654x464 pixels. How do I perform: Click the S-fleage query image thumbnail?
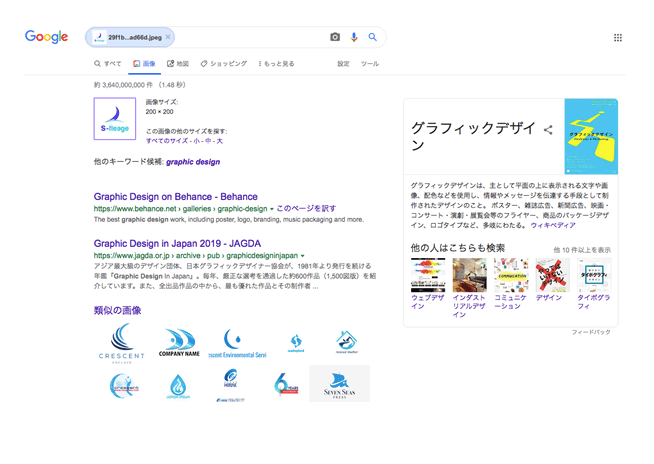coord(115,119)
